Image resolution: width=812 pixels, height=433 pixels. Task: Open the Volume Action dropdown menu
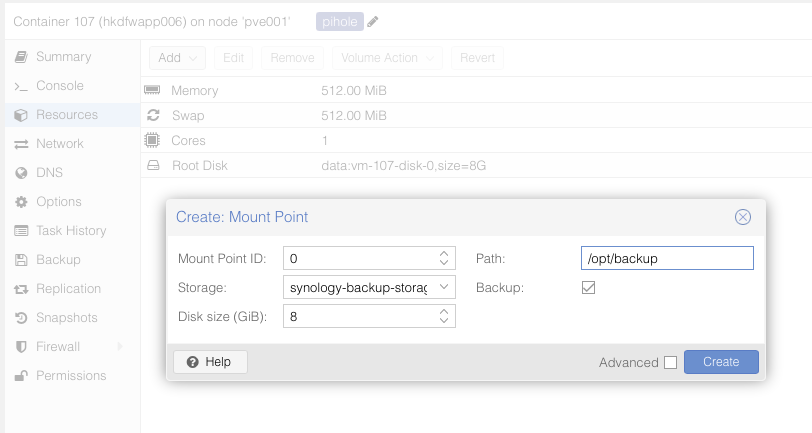click(x=387, y=57)
